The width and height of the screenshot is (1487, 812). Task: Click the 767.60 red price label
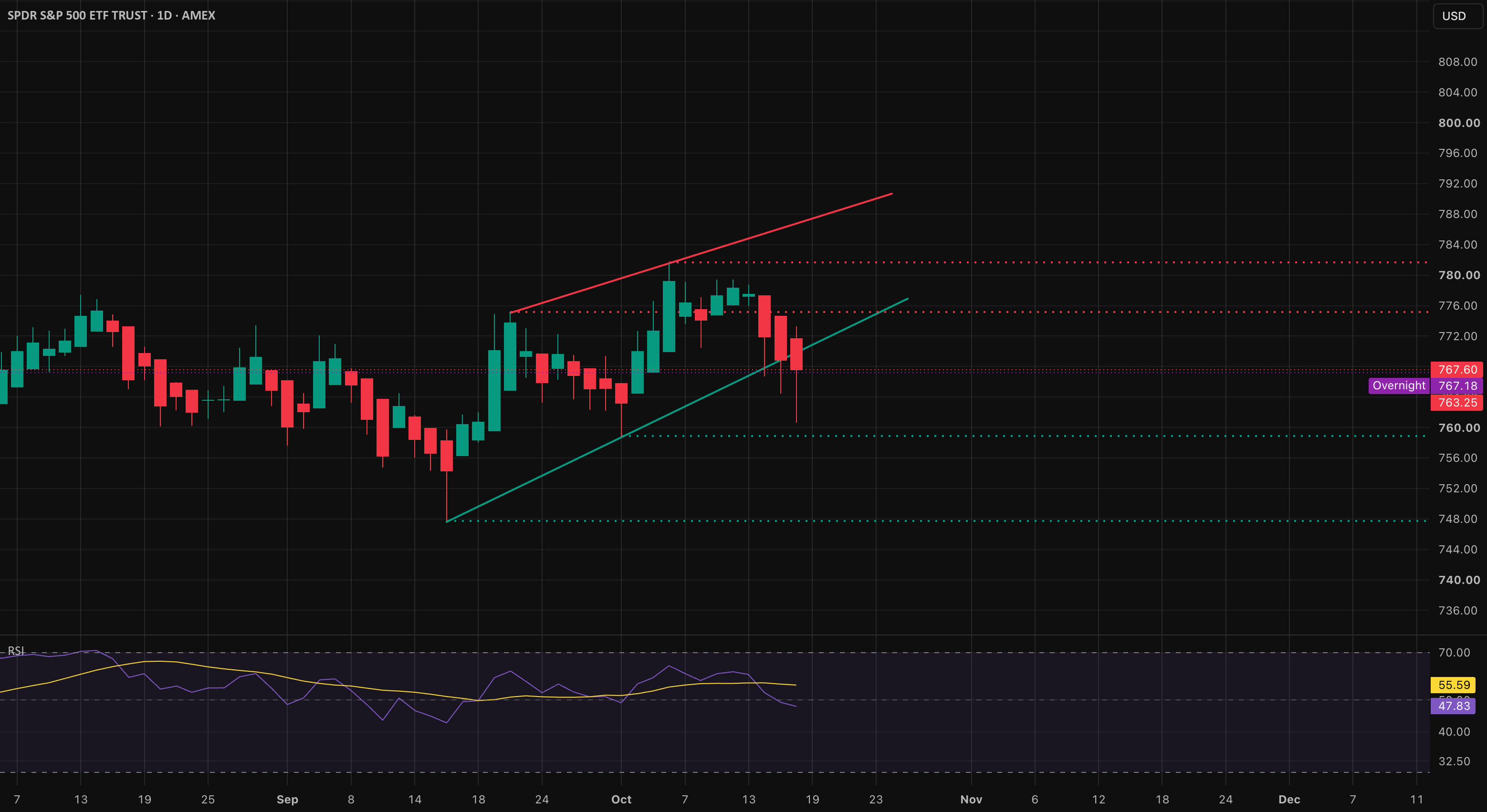[1456, 369]
